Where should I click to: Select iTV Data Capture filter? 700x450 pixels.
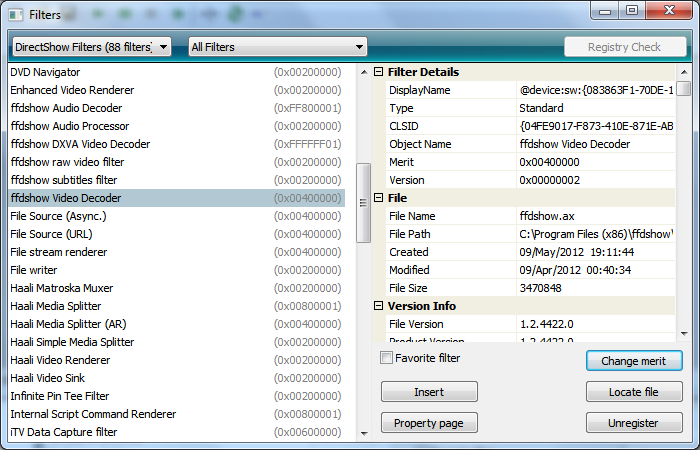tap(176, 432)
